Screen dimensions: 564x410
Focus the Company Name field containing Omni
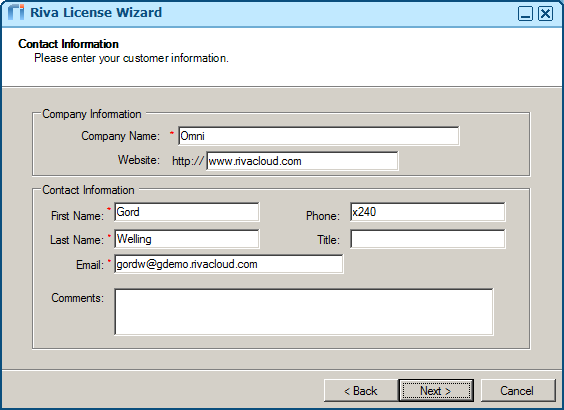click(319, 136)
